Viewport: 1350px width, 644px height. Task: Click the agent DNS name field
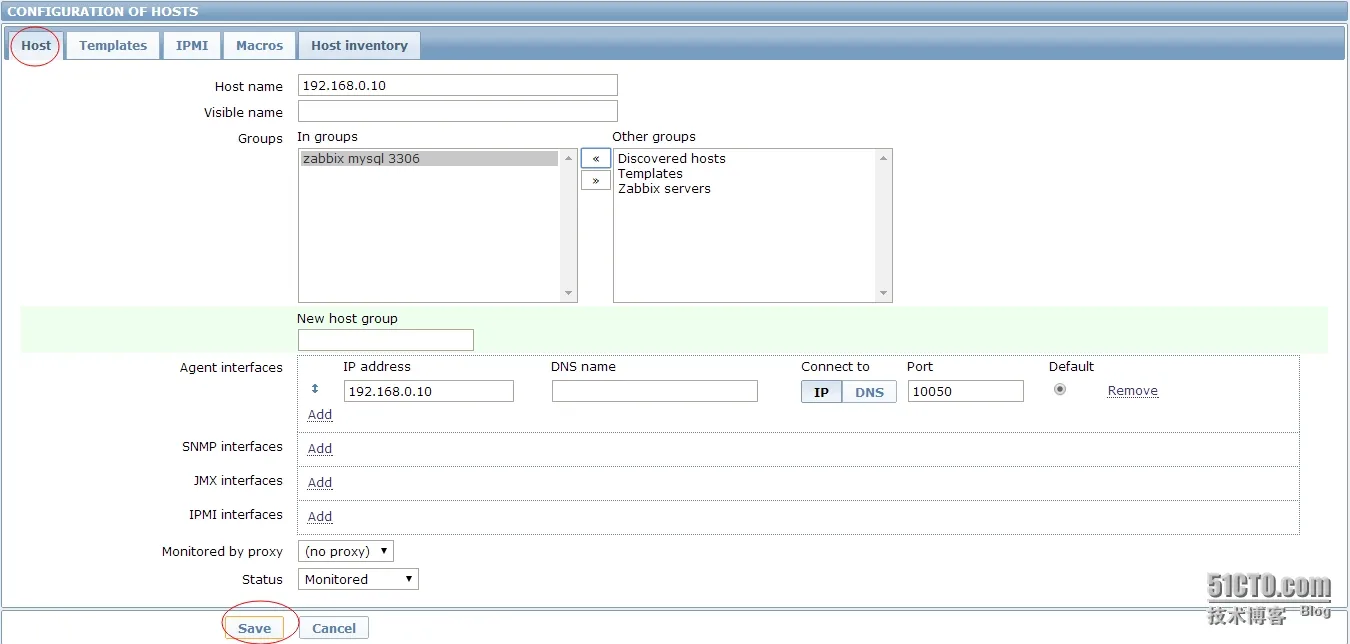tap(655, 391)
